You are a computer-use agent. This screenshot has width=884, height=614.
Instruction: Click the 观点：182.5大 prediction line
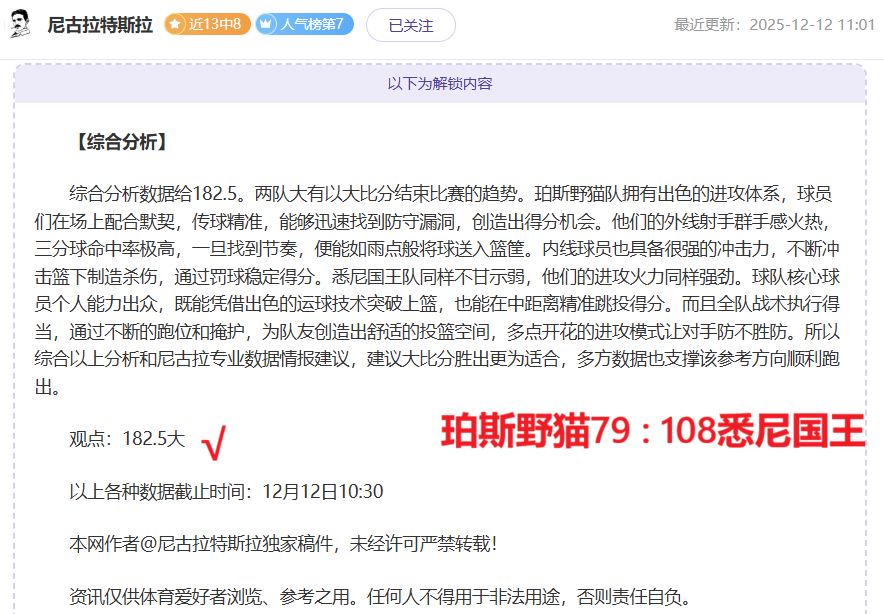point(127,438)
